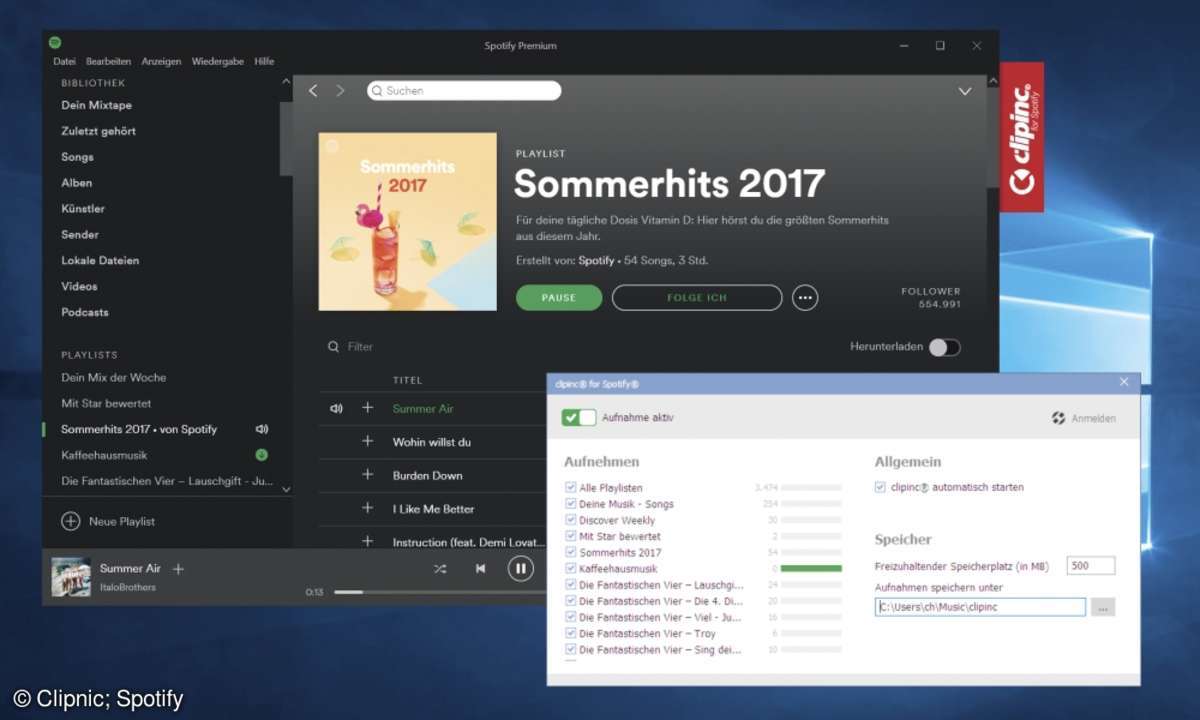The image size is (1200, 720).
Task: Toggle the Herunterladen switch
Action: 944,347
